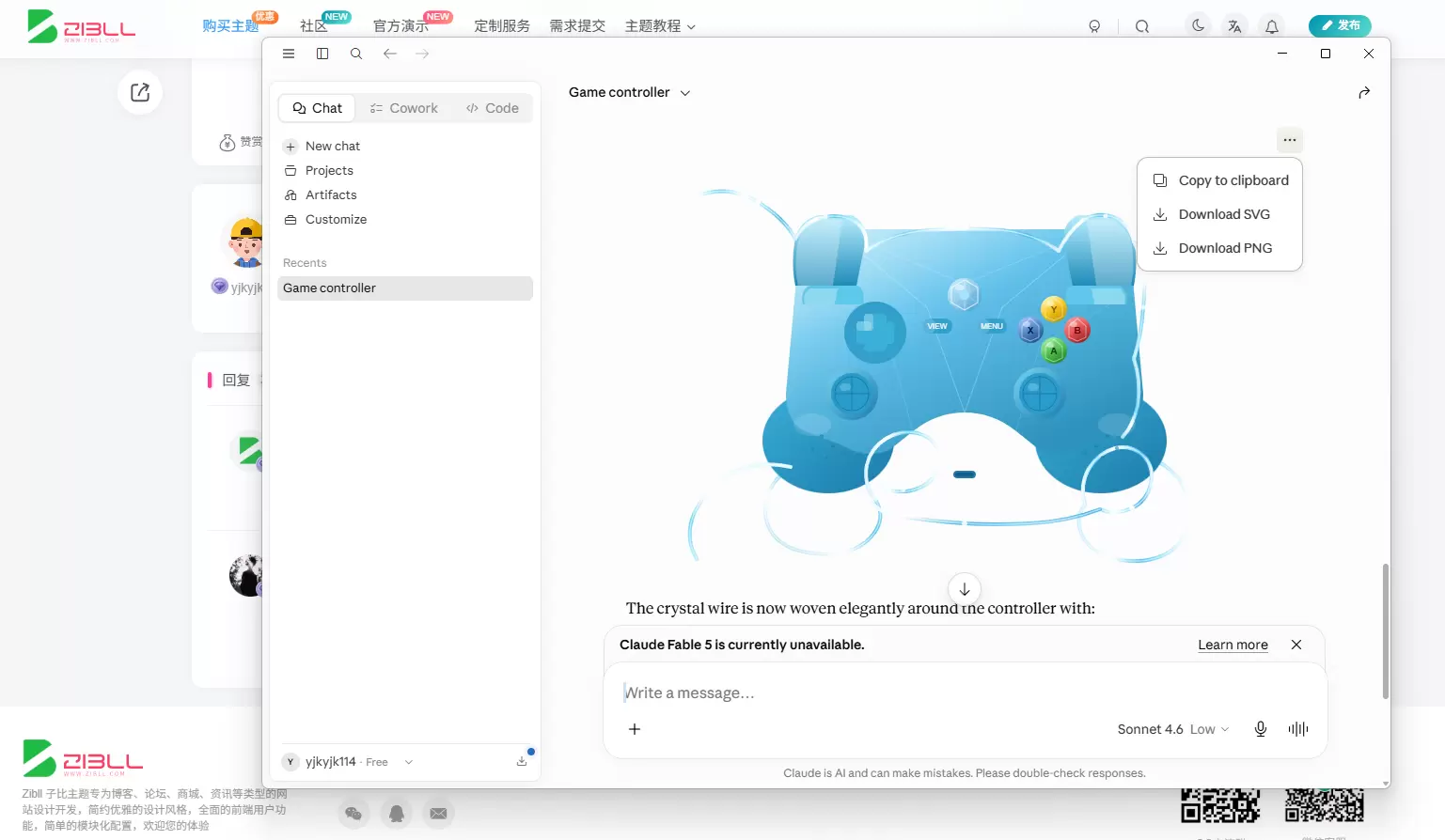
Task: Click the website search magnifier icon
Action: click(1142, 26)
